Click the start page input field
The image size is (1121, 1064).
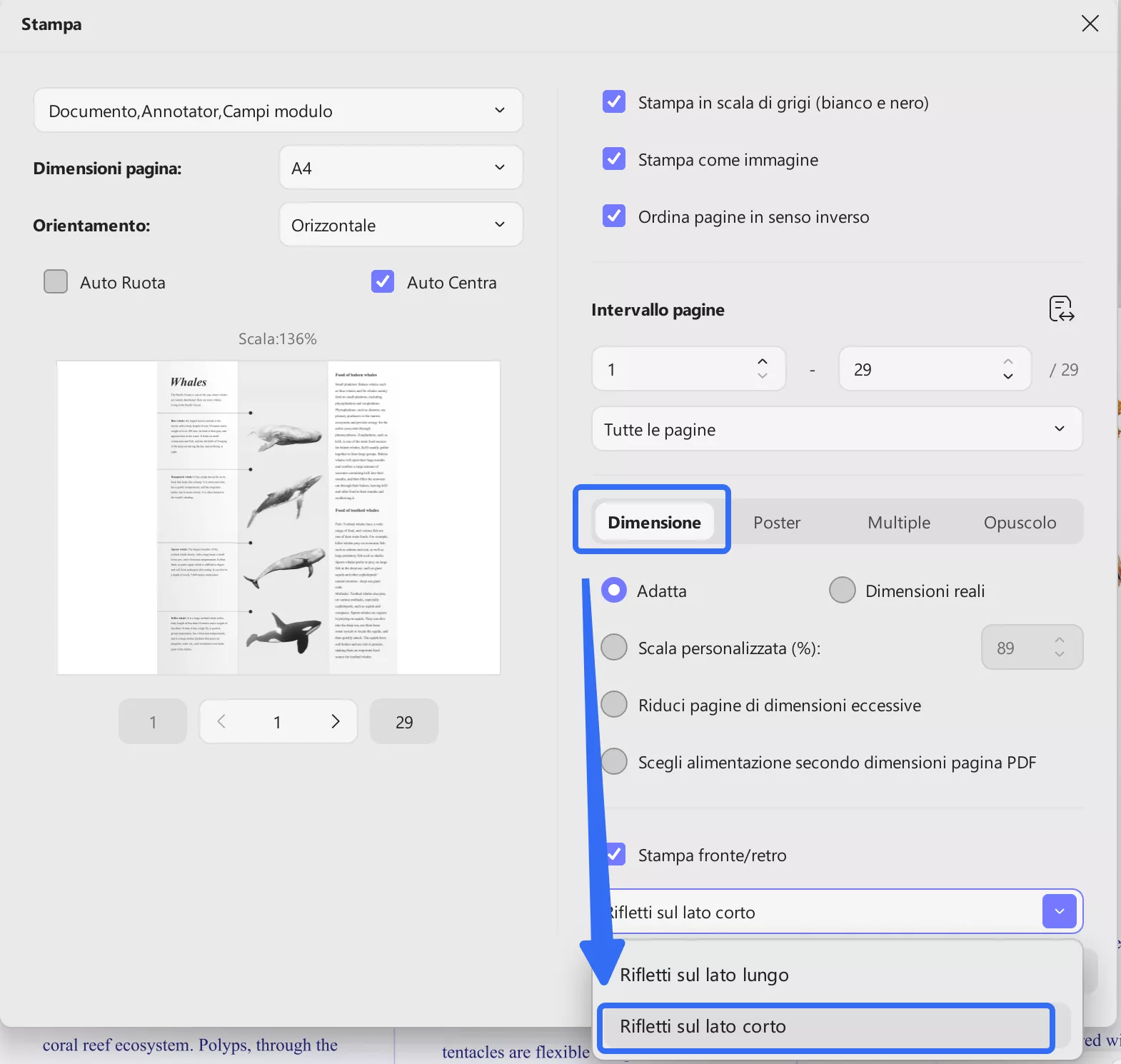(689, 368)
